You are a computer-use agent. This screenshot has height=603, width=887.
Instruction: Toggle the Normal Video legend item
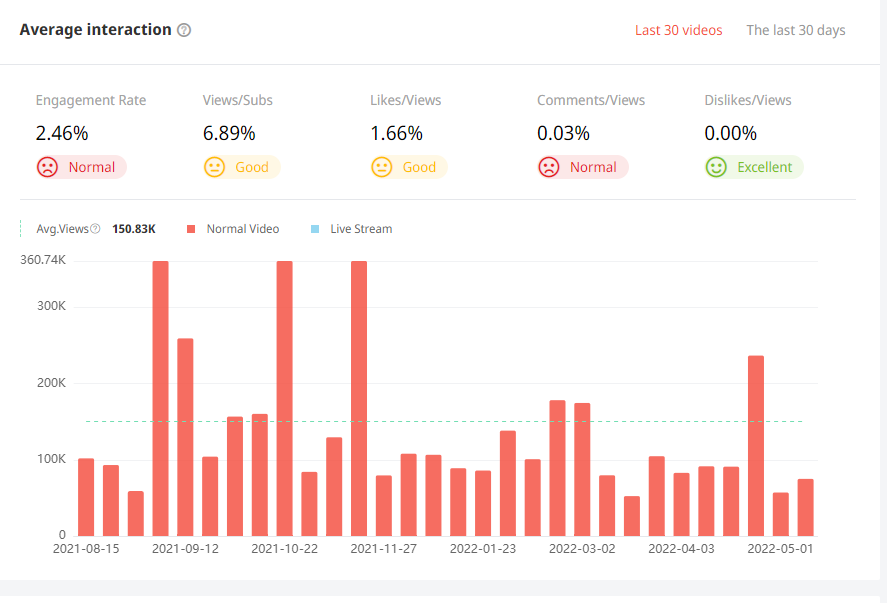click(242, 229)
